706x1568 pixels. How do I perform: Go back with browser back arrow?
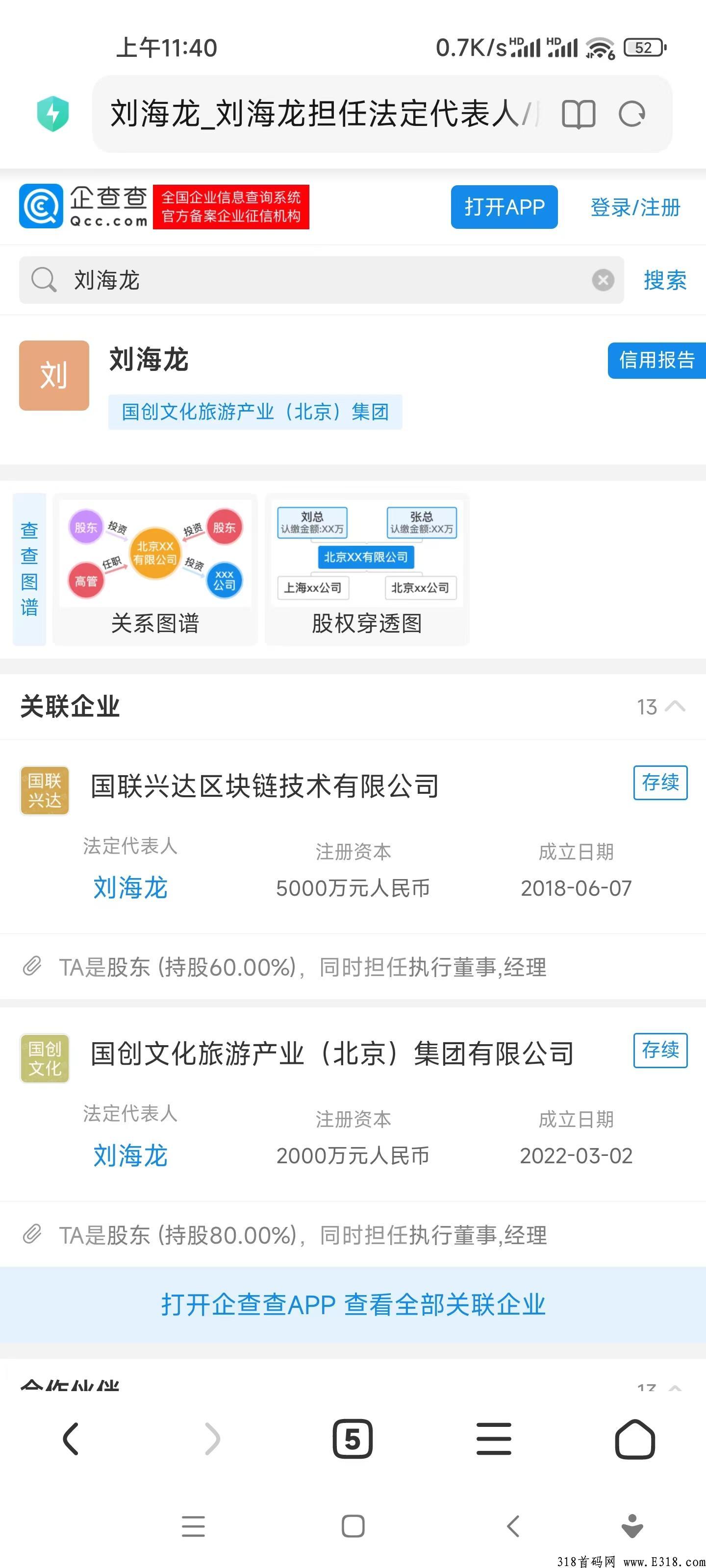[71, 1439]
